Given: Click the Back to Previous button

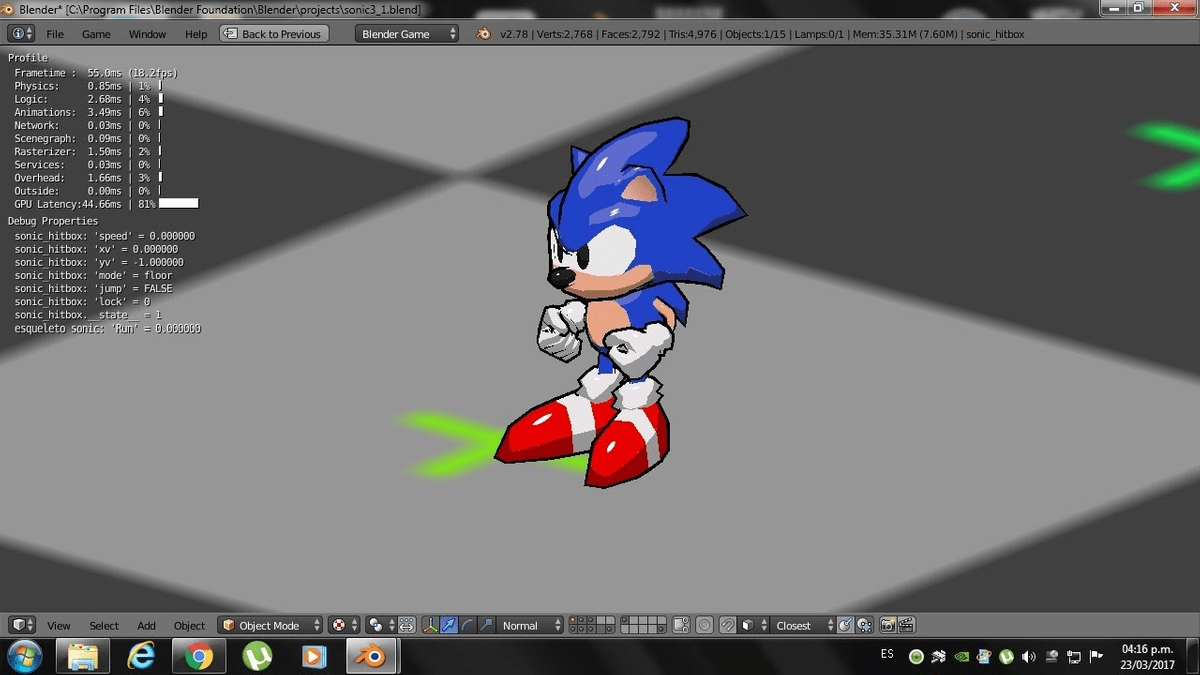Looking at the screenshot, I should tap(274, 33).
